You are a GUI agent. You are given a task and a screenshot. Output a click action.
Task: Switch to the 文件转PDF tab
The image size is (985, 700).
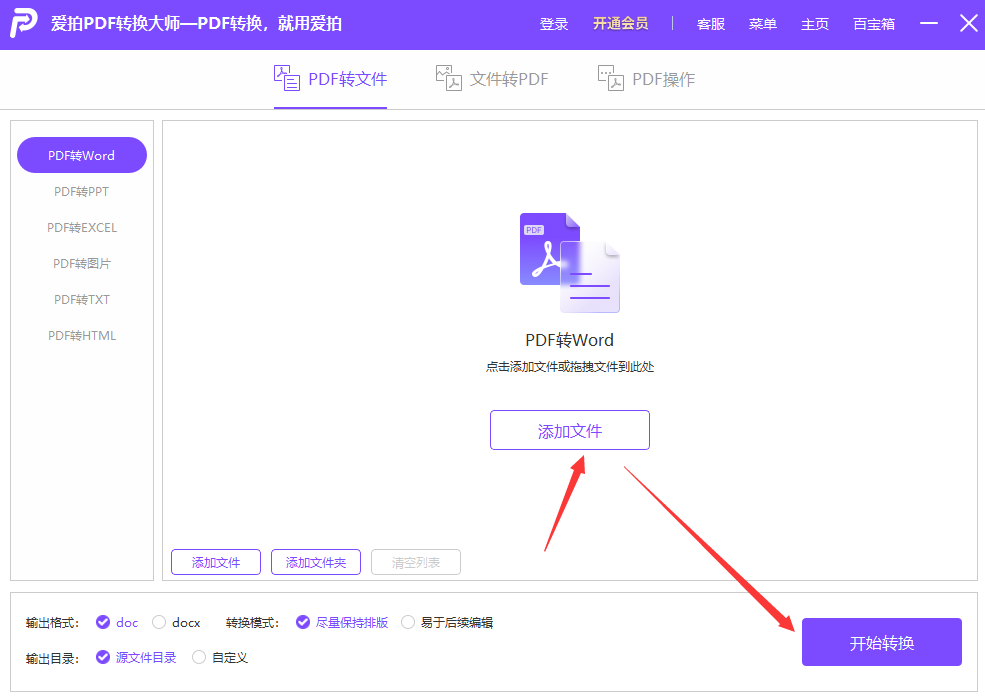point(492,79)
